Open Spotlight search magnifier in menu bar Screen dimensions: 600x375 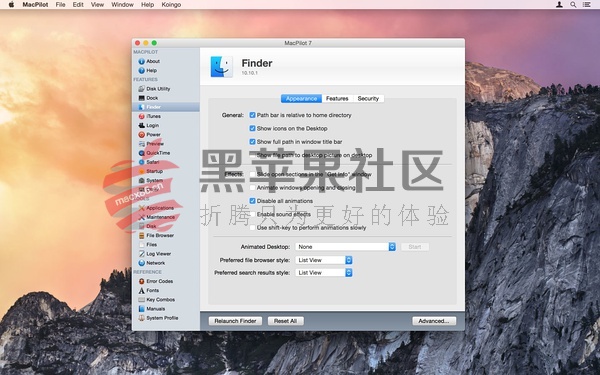click(573, 5)
